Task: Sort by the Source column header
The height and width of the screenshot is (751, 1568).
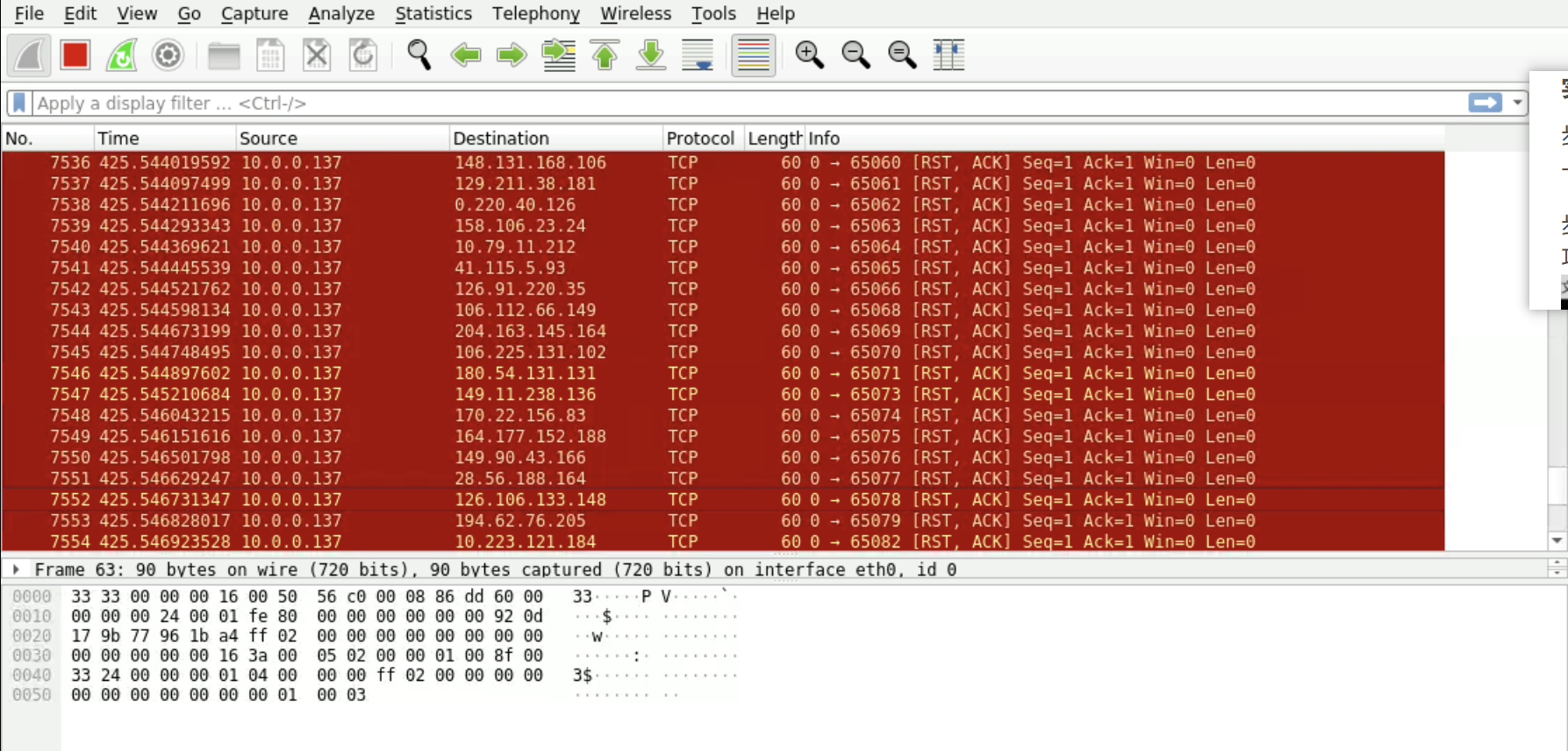Action: [342, 138]
